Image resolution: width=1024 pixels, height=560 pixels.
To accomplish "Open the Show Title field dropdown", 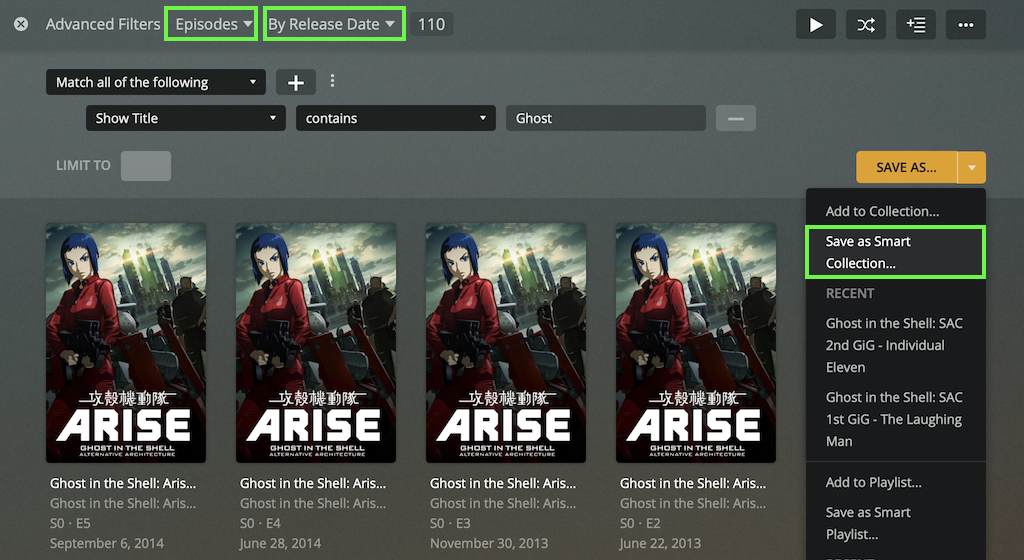I will pyautogui.click(x=185, y=118).
